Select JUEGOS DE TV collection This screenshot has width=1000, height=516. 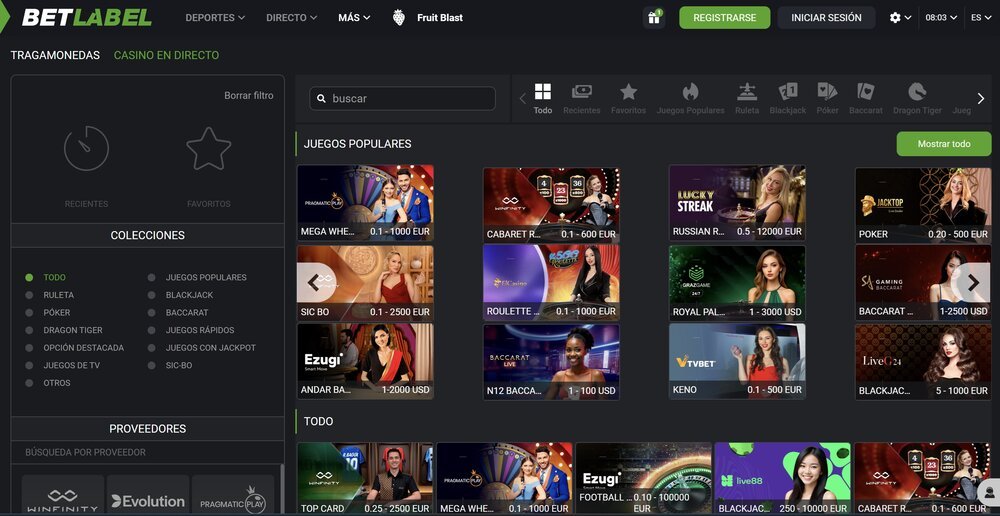click(71, 365)
